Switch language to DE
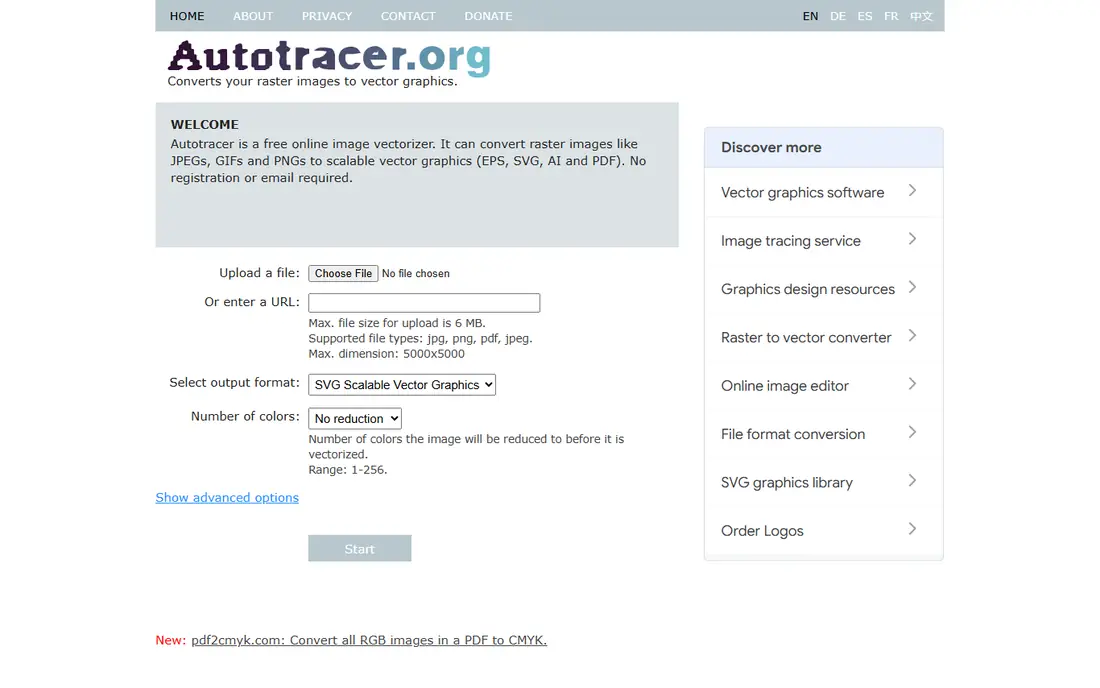This screenshot has width=1100, height=688. click(x=838, y=16)
